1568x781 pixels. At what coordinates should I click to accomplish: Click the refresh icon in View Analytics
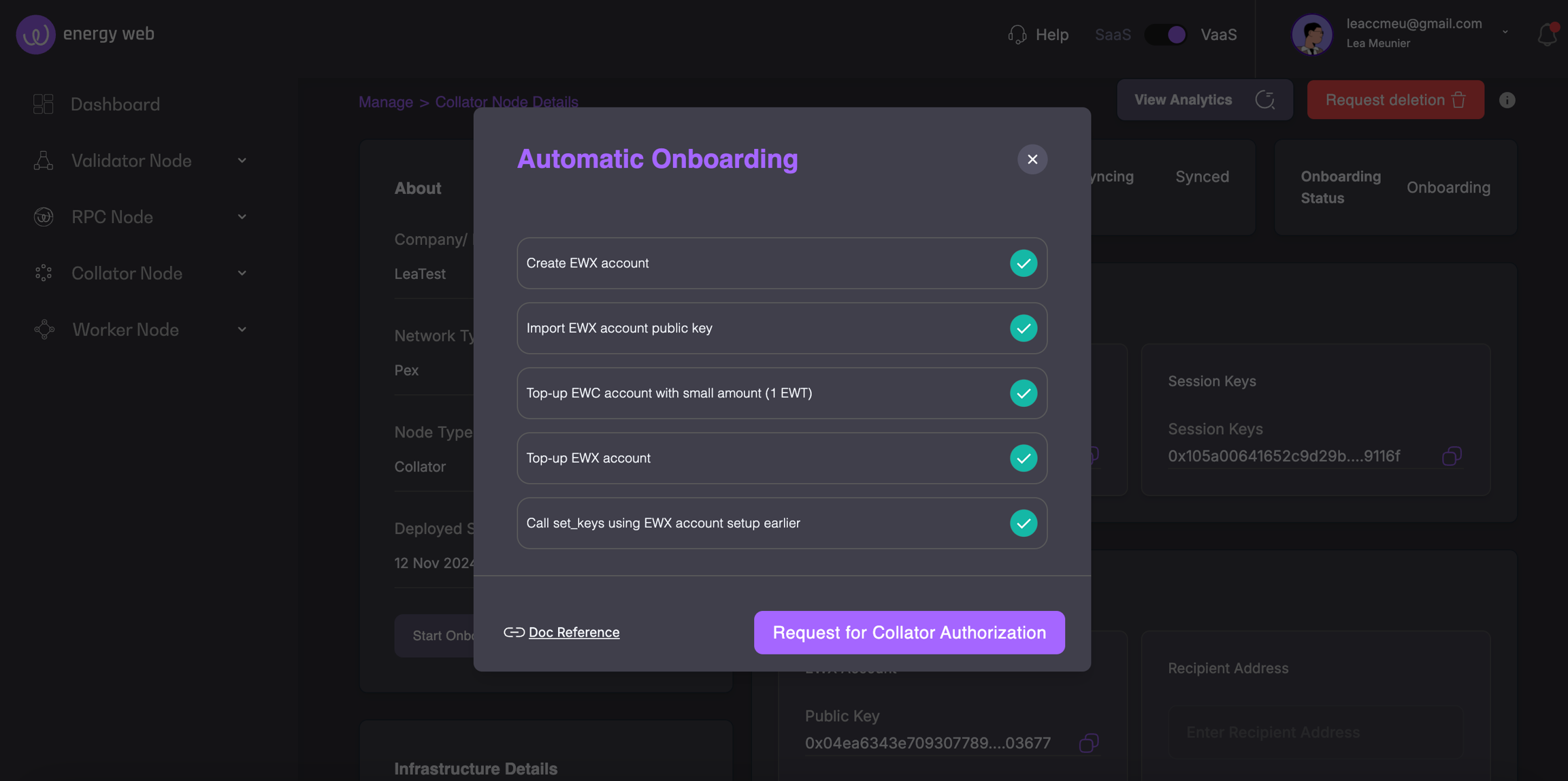click(x=1264, y=100)
